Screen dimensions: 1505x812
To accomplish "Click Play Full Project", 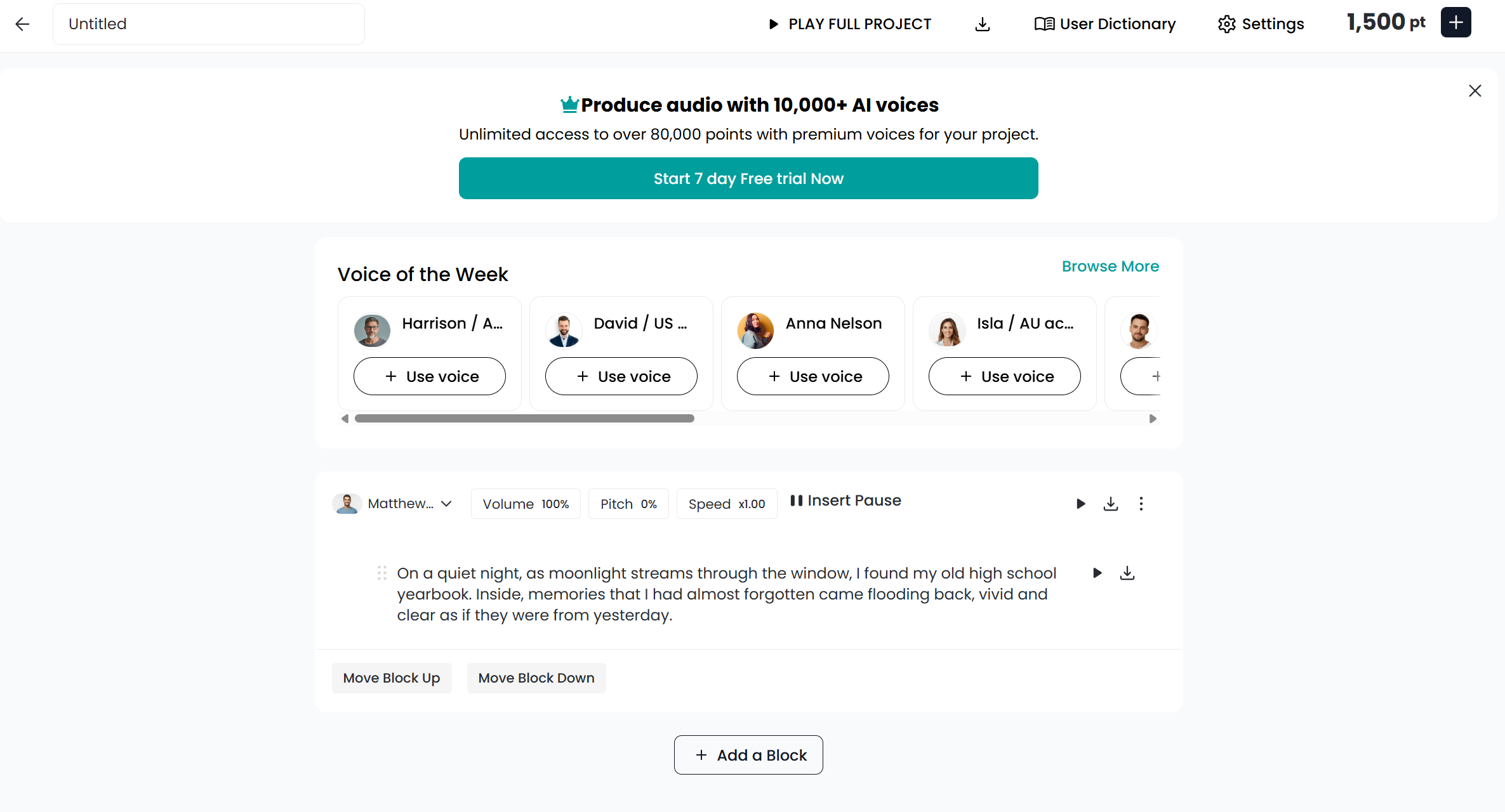I will click(x=849, y=24).
